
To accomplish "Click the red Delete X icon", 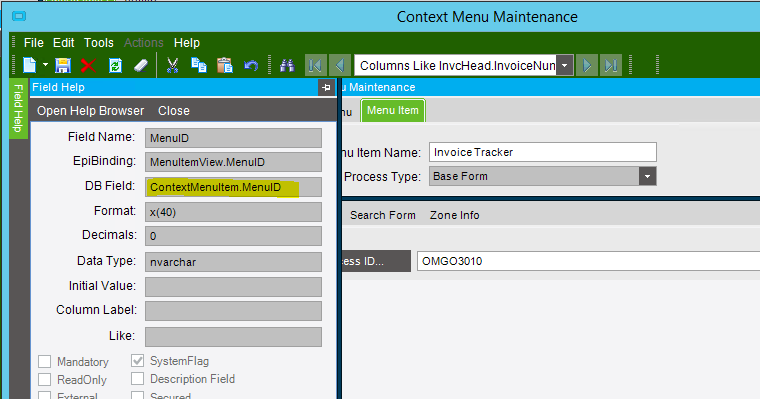I will [x=88, y=65].
